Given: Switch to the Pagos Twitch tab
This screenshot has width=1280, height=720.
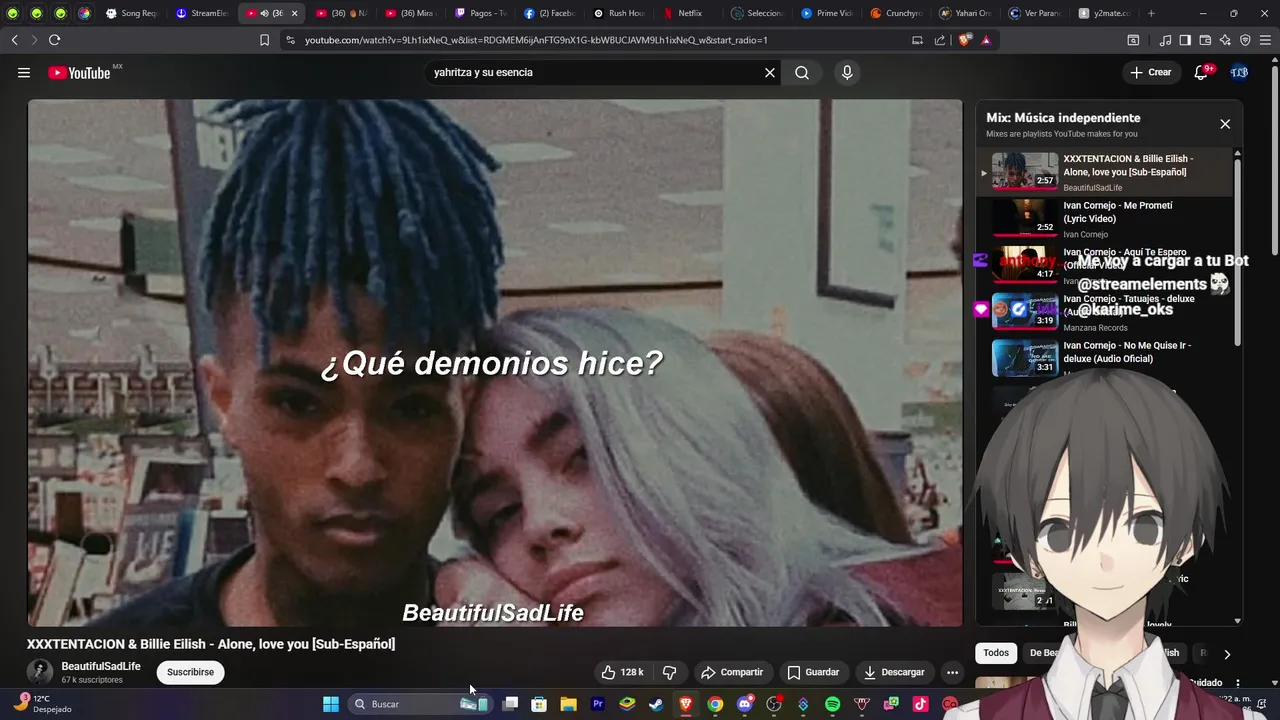Looking at the screenshot, I should (481, 13).
